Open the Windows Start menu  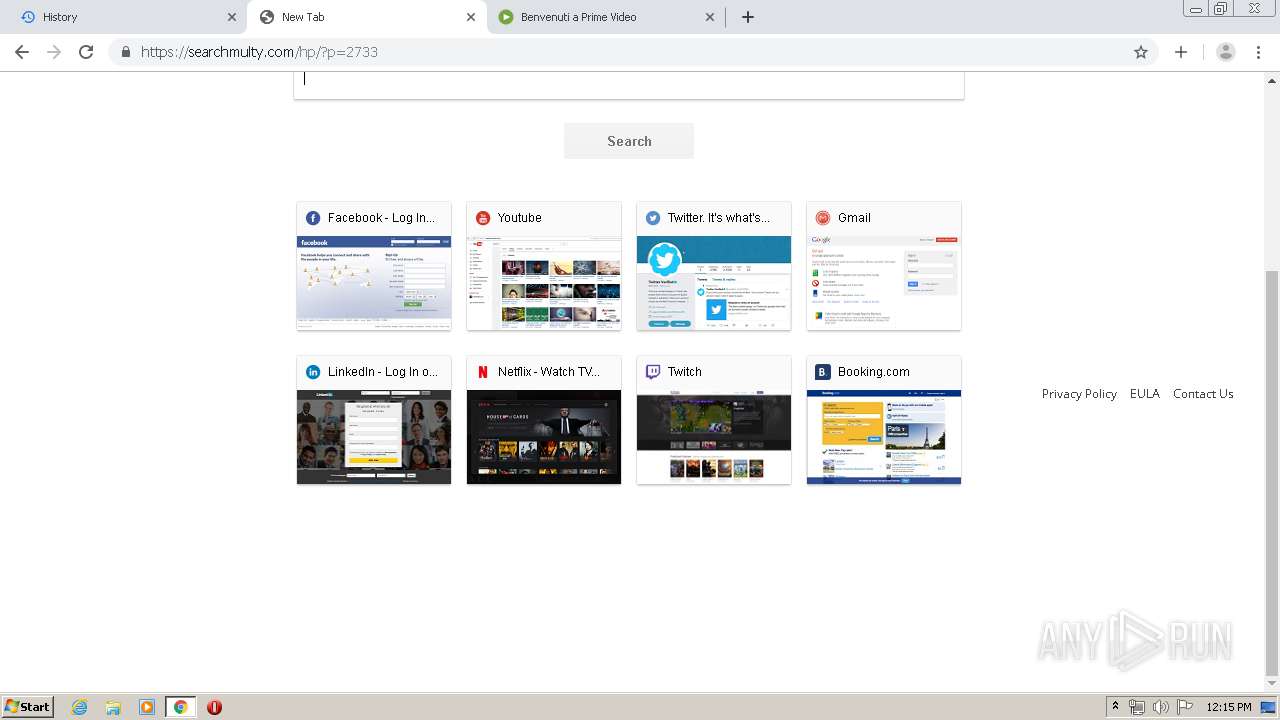point(27,707)
